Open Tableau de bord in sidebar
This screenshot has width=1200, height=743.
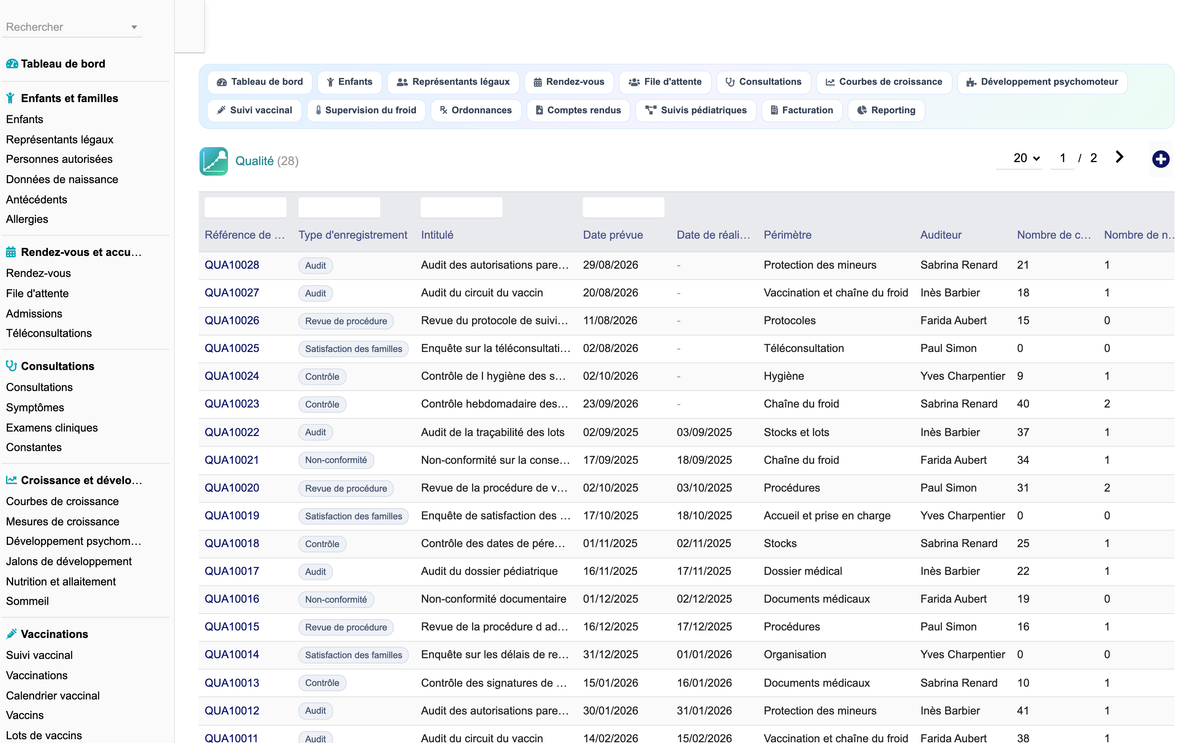(63, 64)
